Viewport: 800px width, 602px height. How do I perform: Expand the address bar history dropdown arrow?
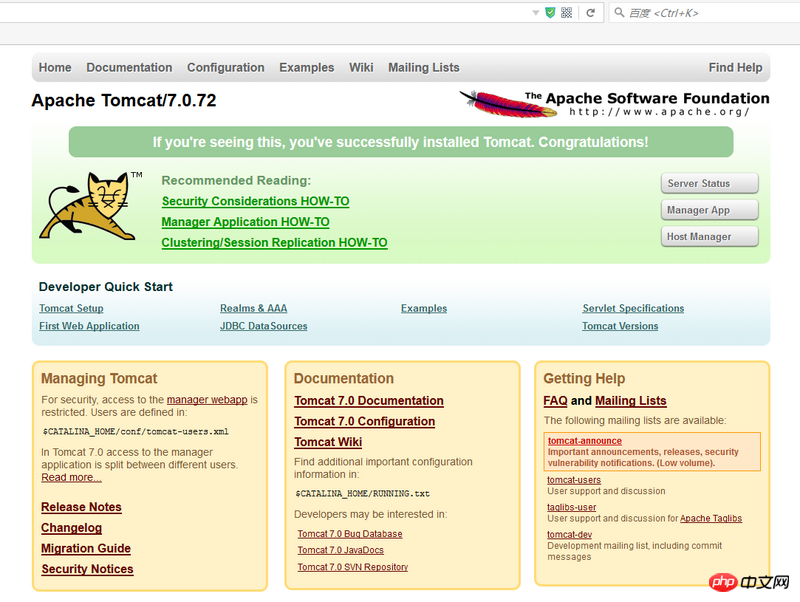click(x=536, y=13)
